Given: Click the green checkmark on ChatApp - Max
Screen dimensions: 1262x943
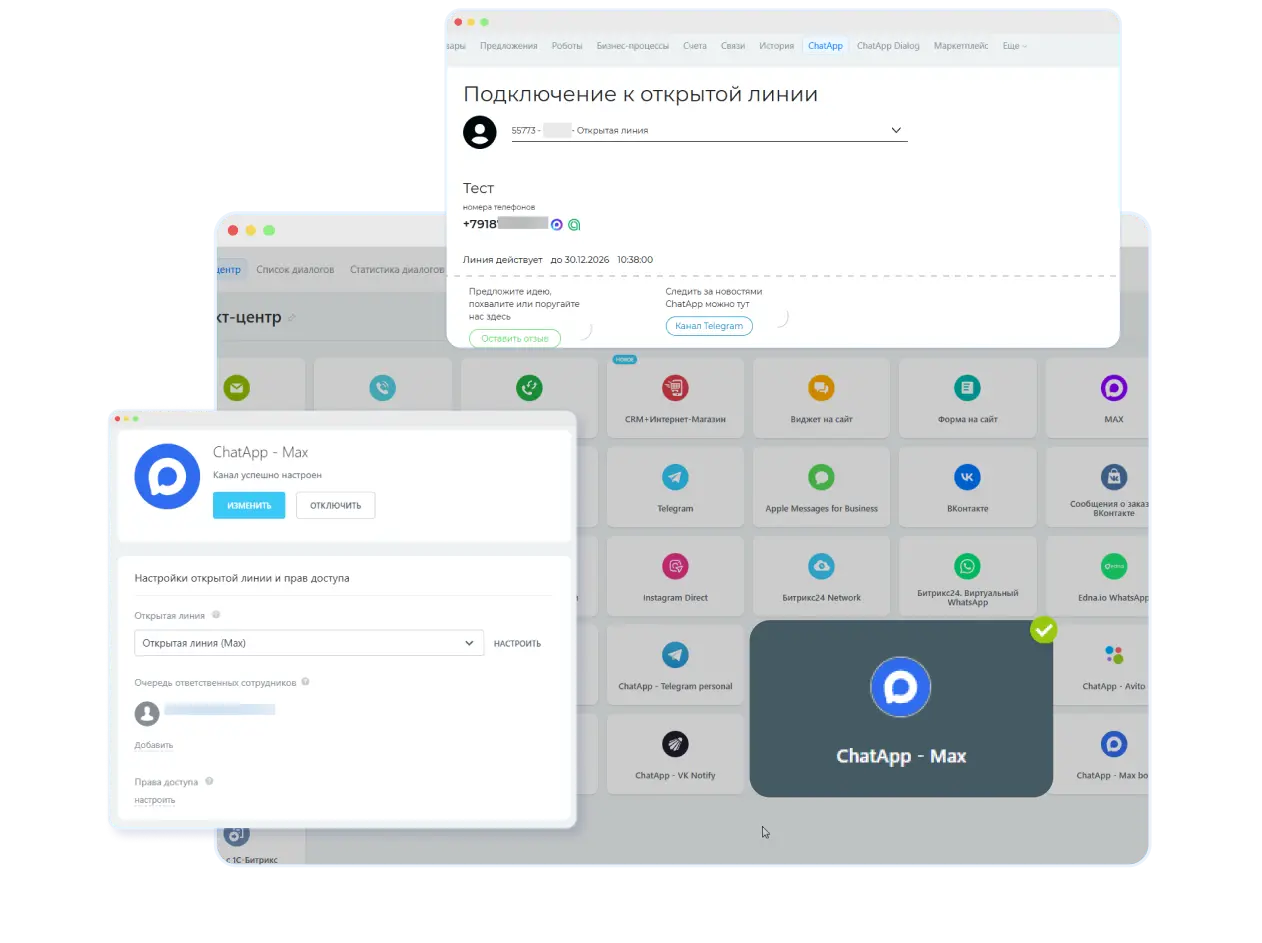Looking at the screenshot, I should point(1043,630).
